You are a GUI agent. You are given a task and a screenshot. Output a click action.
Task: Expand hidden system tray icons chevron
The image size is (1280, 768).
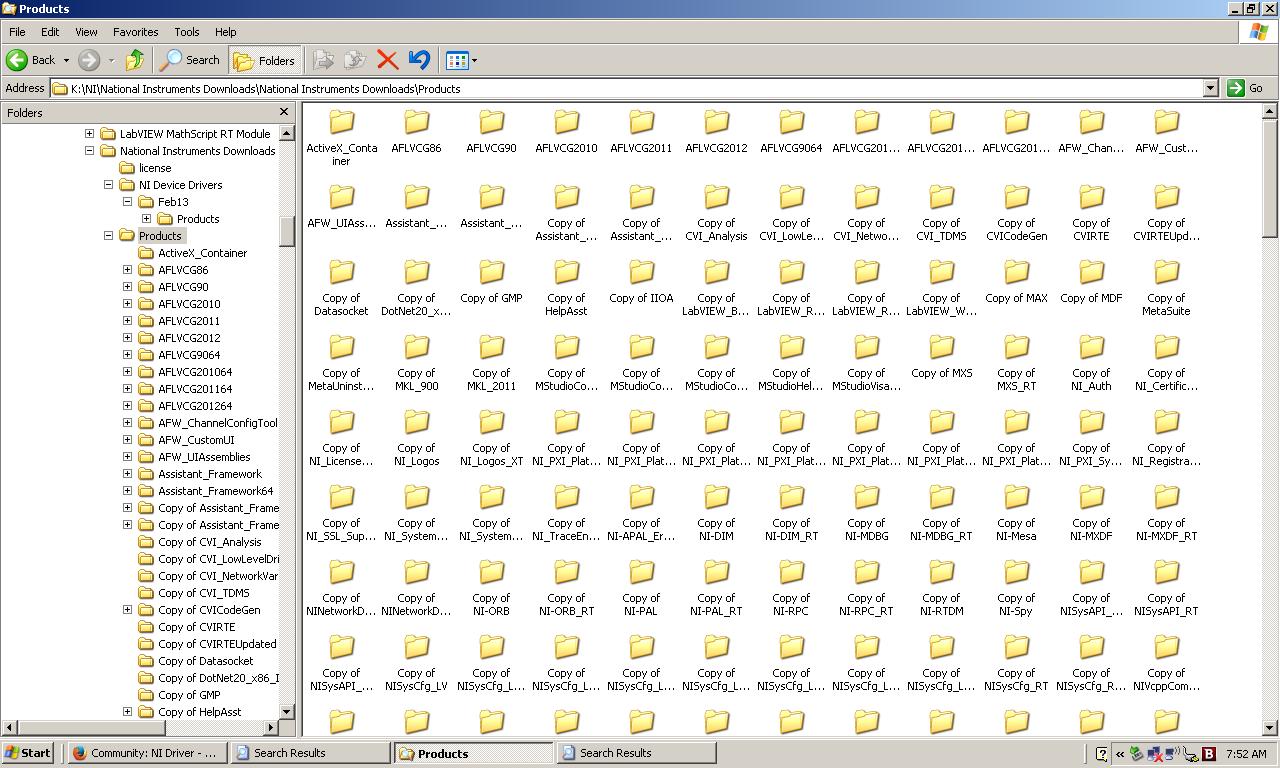point(1120,754)
